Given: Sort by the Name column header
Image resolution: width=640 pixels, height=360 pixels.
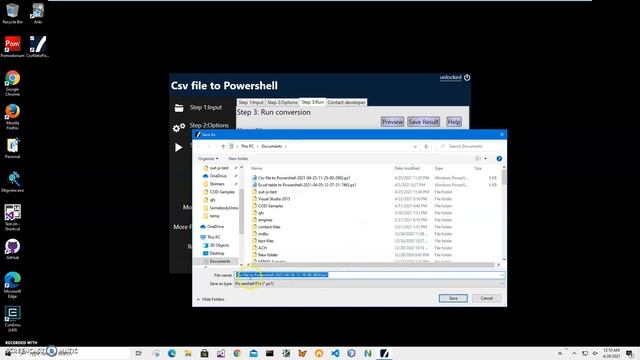Looking at the screenshot, I should pos(256,168).
